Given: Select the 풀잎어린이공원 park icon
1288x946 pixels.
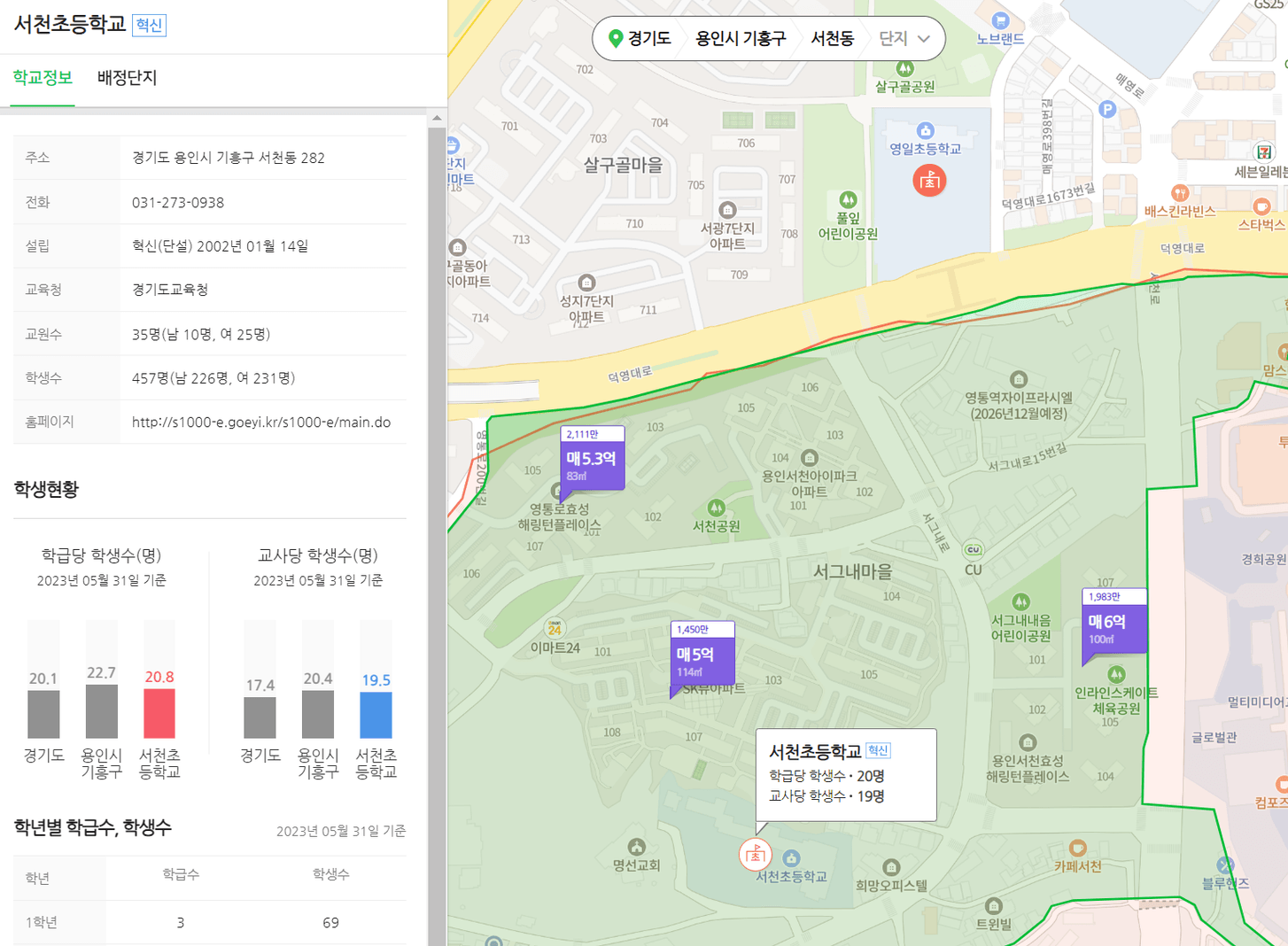Looking at the screenshot, I should point(848,199).
